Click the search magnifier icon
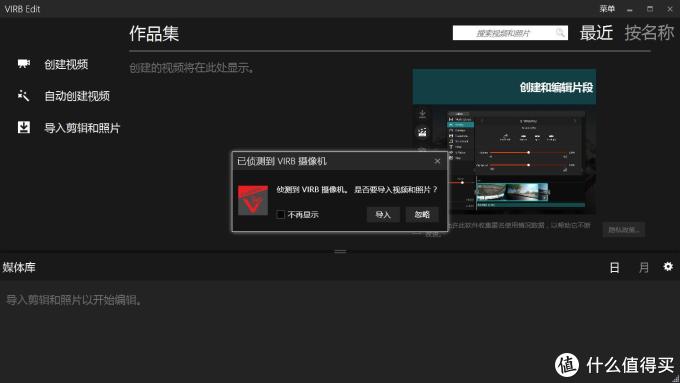This screenshot has height=383, width=680. point(560,33)
